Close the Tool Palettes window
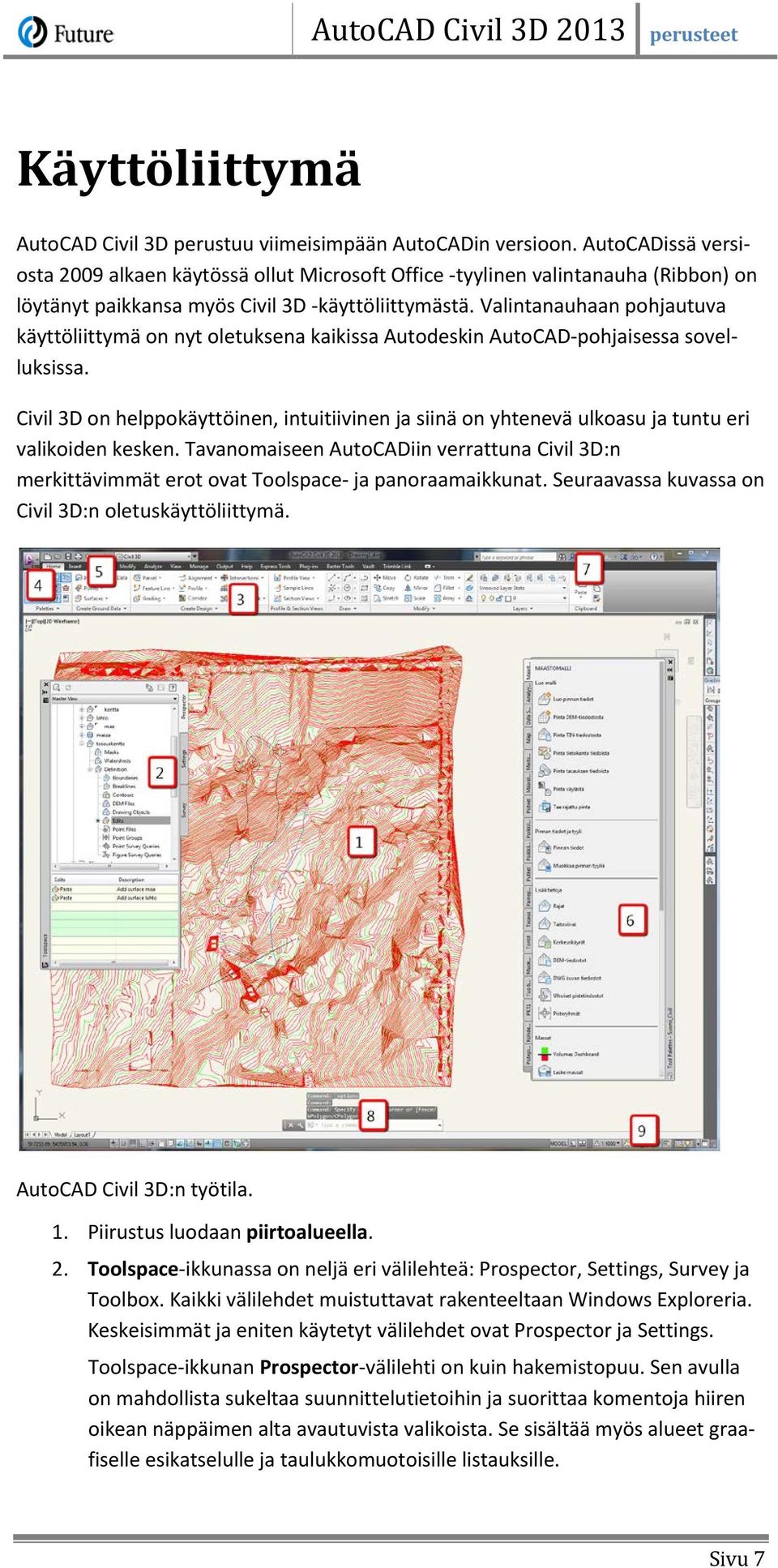This screenshot has height=1568, width=778. (x=670, y=662)
